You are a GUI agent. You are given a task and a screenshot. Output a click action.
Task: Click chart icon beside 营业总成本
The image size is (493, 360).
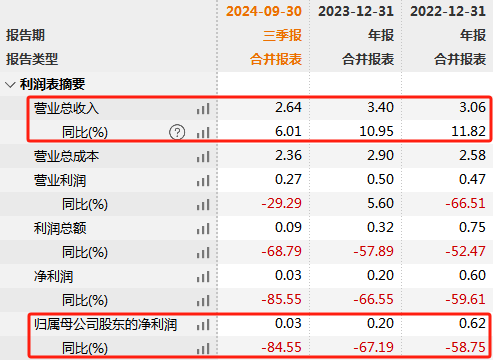[203, 157]
